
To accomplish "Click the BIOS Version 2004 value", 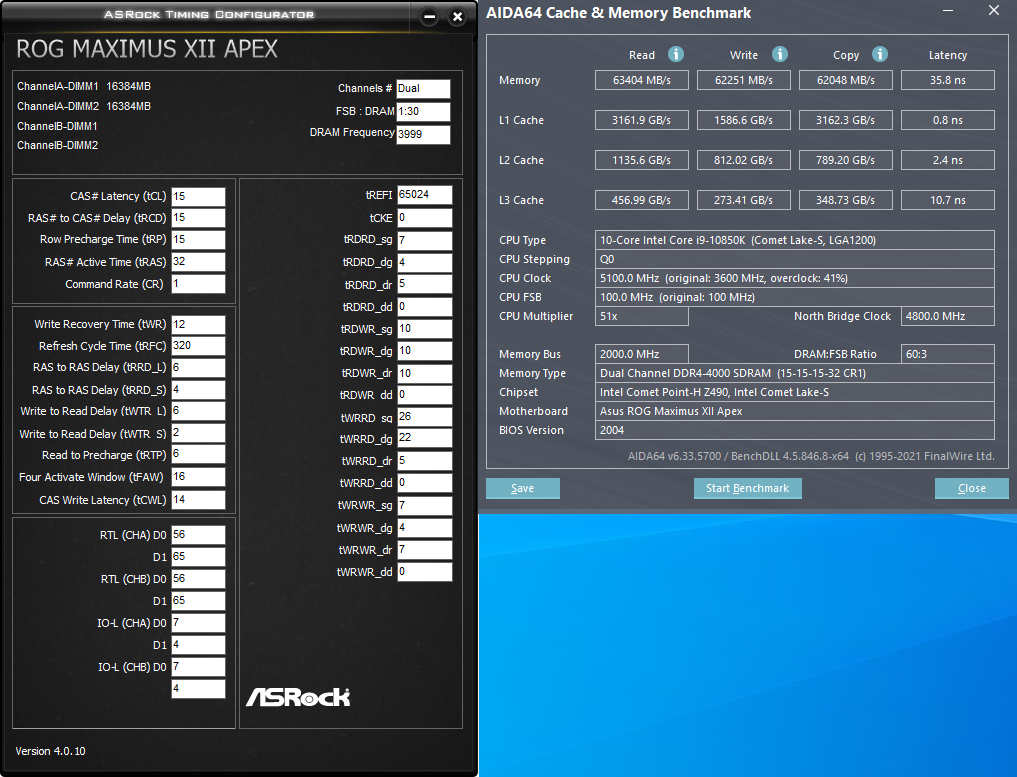I will tap(795, 430).
